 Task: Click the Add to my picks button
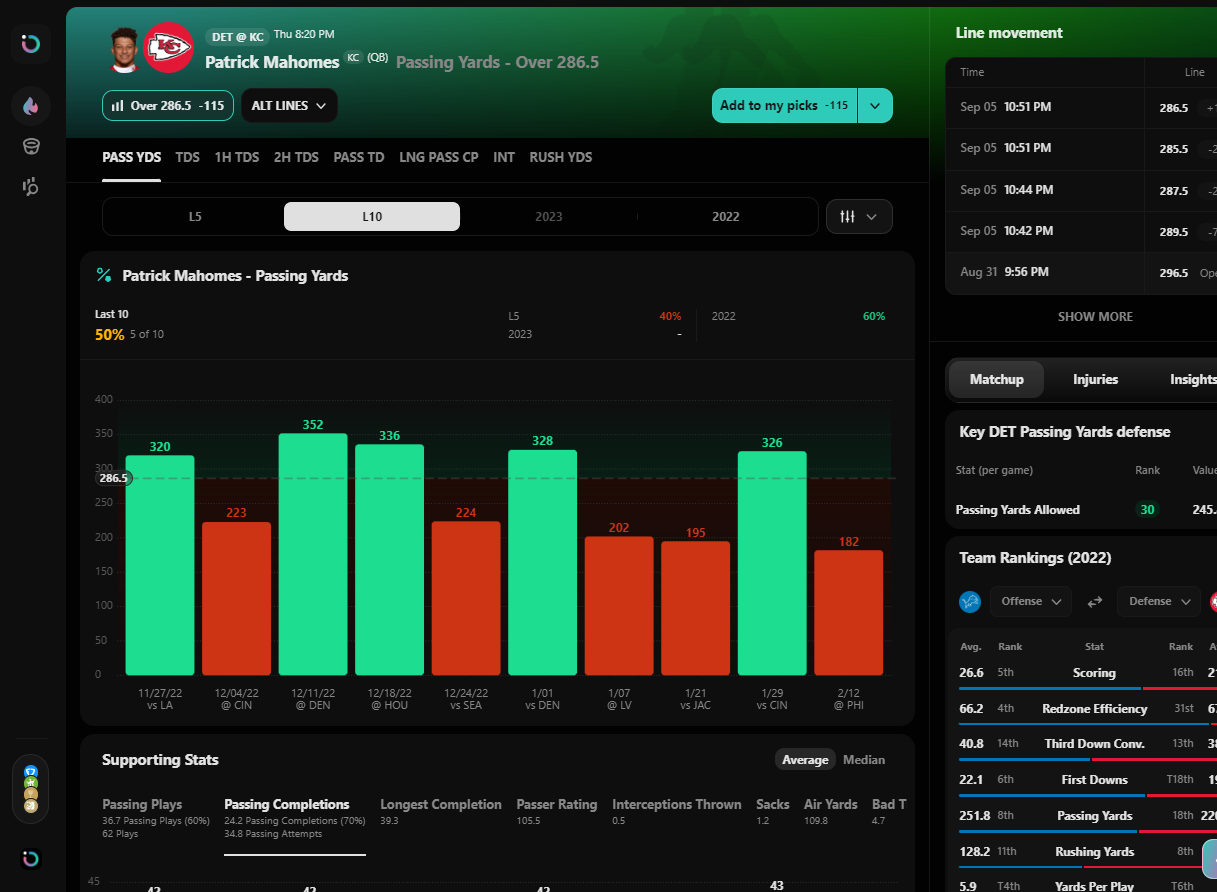784,106
